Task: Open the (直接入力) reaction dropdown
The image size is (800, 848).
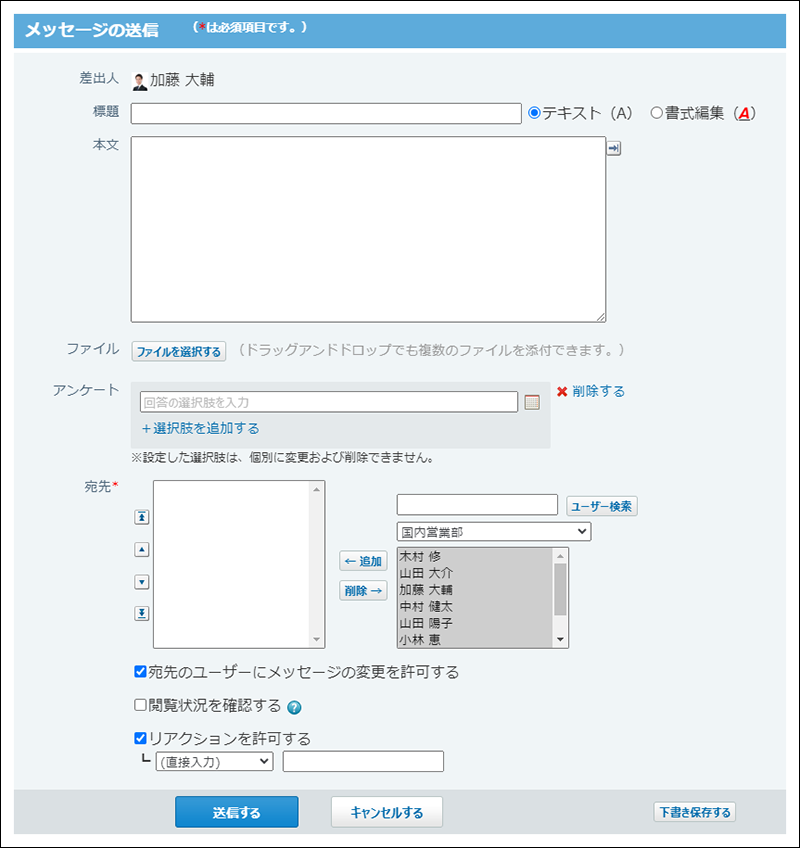Action: pyautogui.click(x=214, y=761)
